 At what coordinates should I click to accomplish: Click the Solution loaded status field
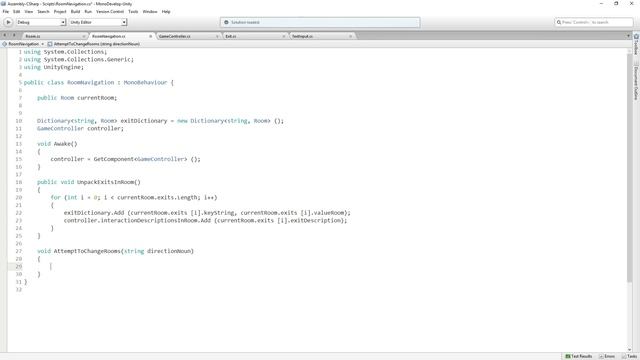point(320,22)
